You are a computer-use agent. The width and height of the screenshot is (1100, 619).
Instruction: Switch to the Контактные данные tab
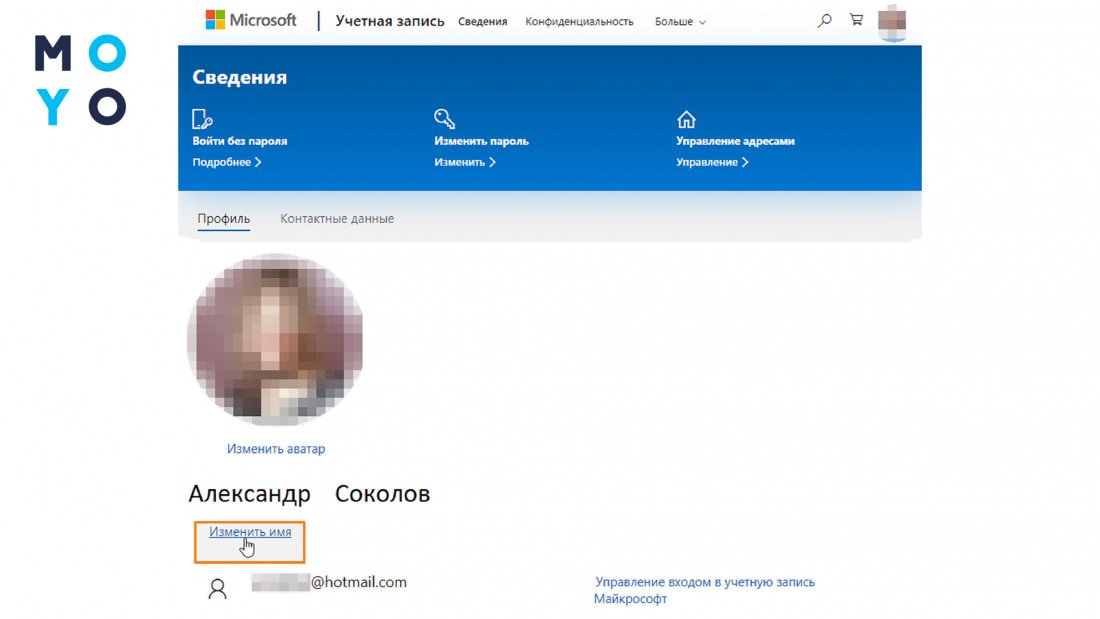pyautogui.click(x=337, y=219)
